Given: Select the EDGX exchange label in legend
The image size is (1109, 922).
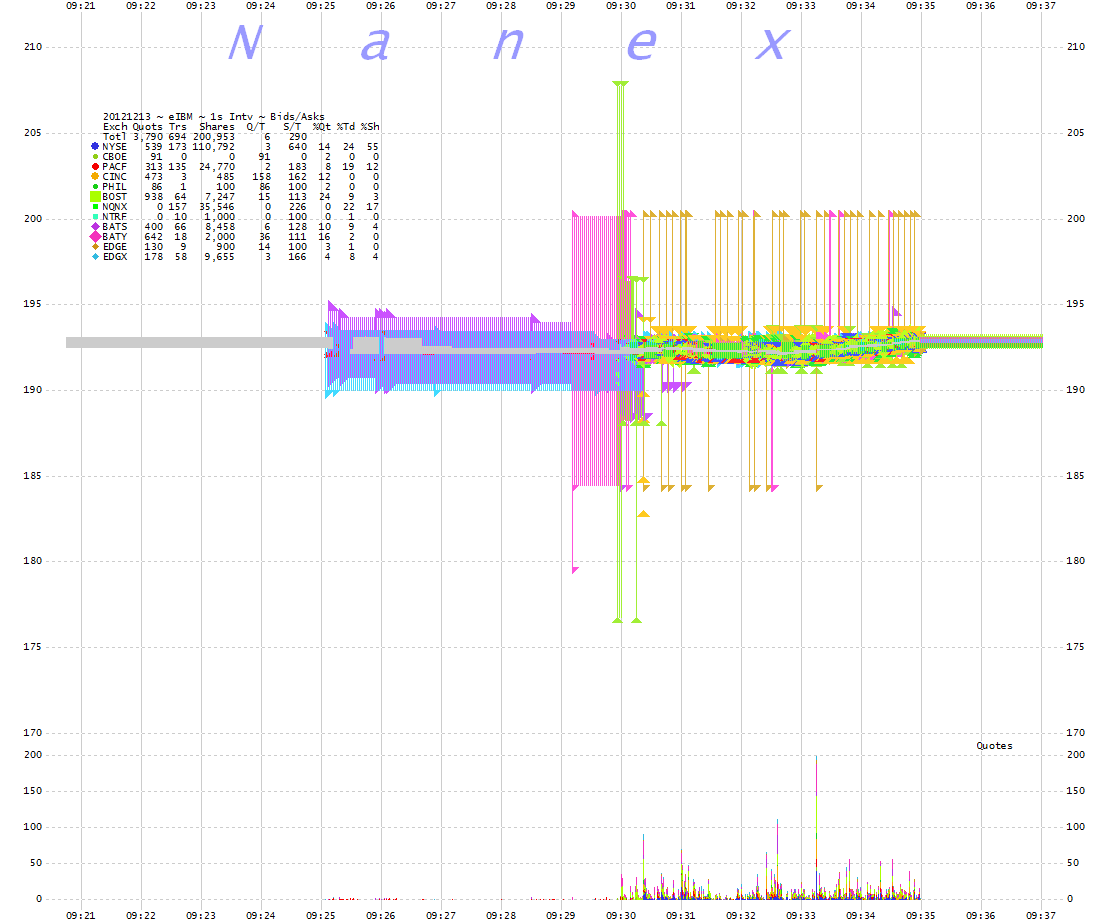Looking at the screenshot, I should (115, 257).
